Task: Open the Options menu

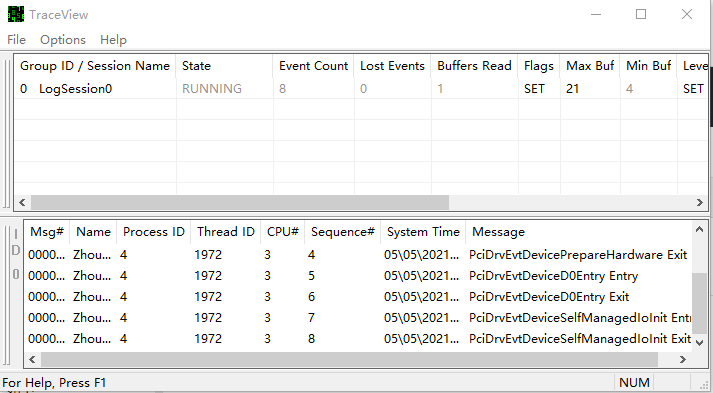Action: point(63,40)
